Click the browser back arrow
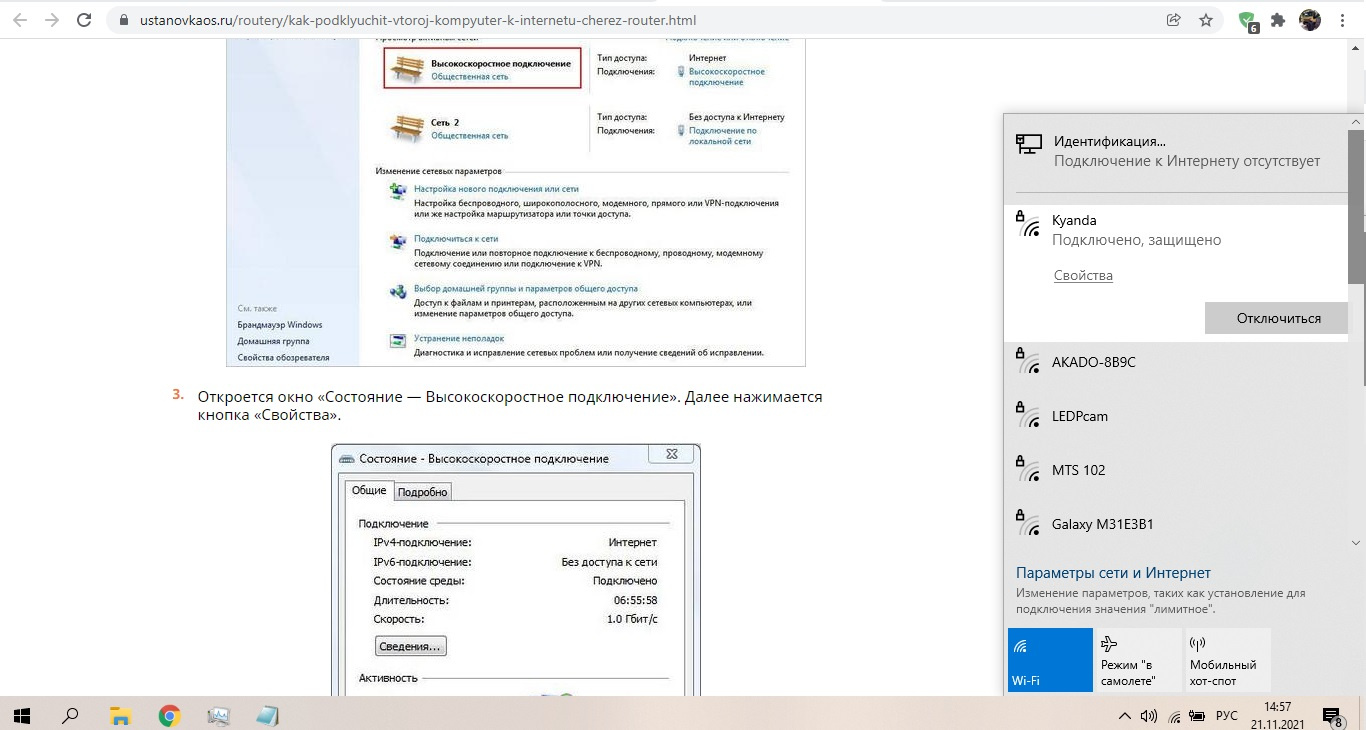Viewport: 1366px width, 730px height. [22, 20]
